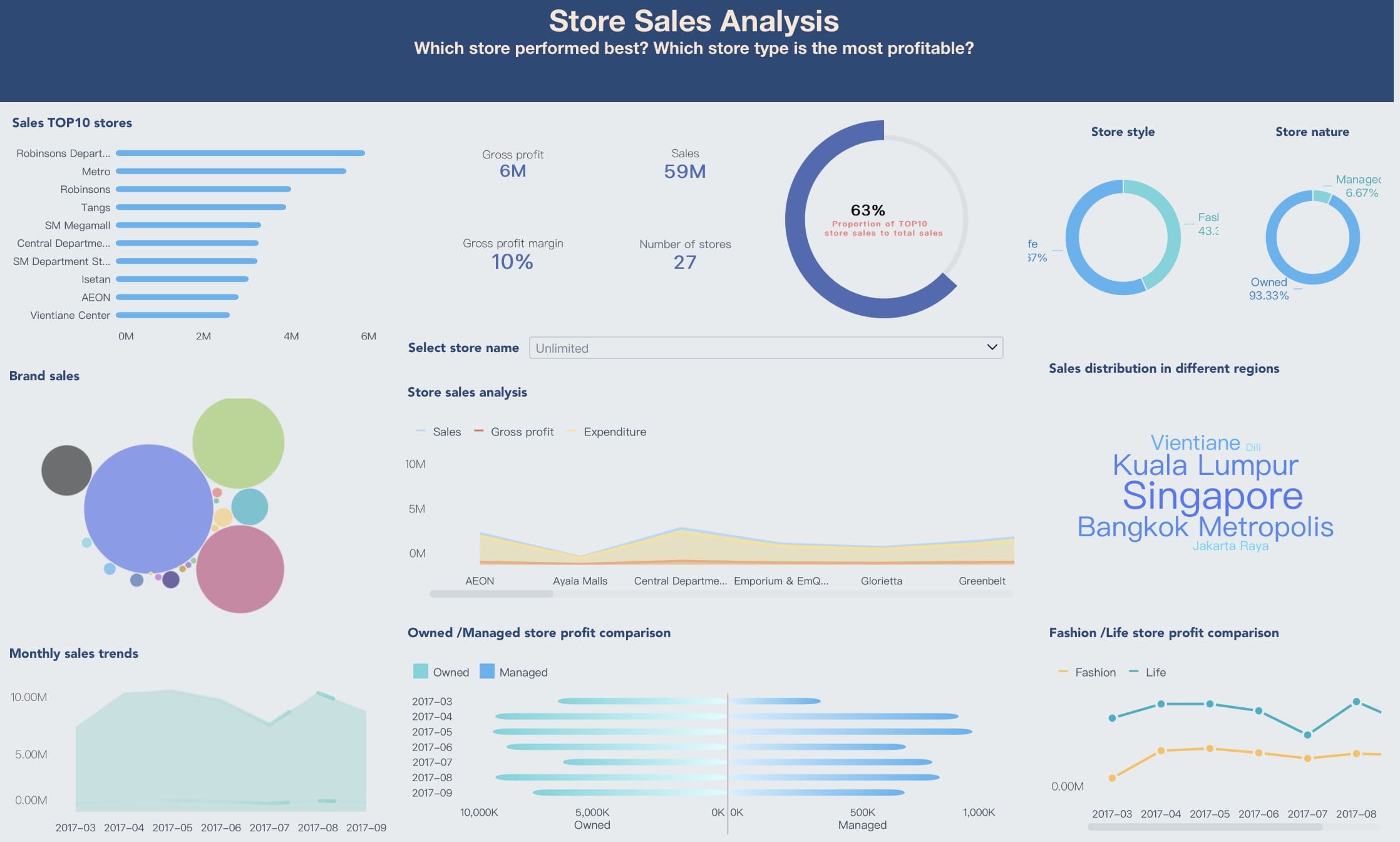Toggle Fashion line legend item
1400x842 pixels.
1087,672
